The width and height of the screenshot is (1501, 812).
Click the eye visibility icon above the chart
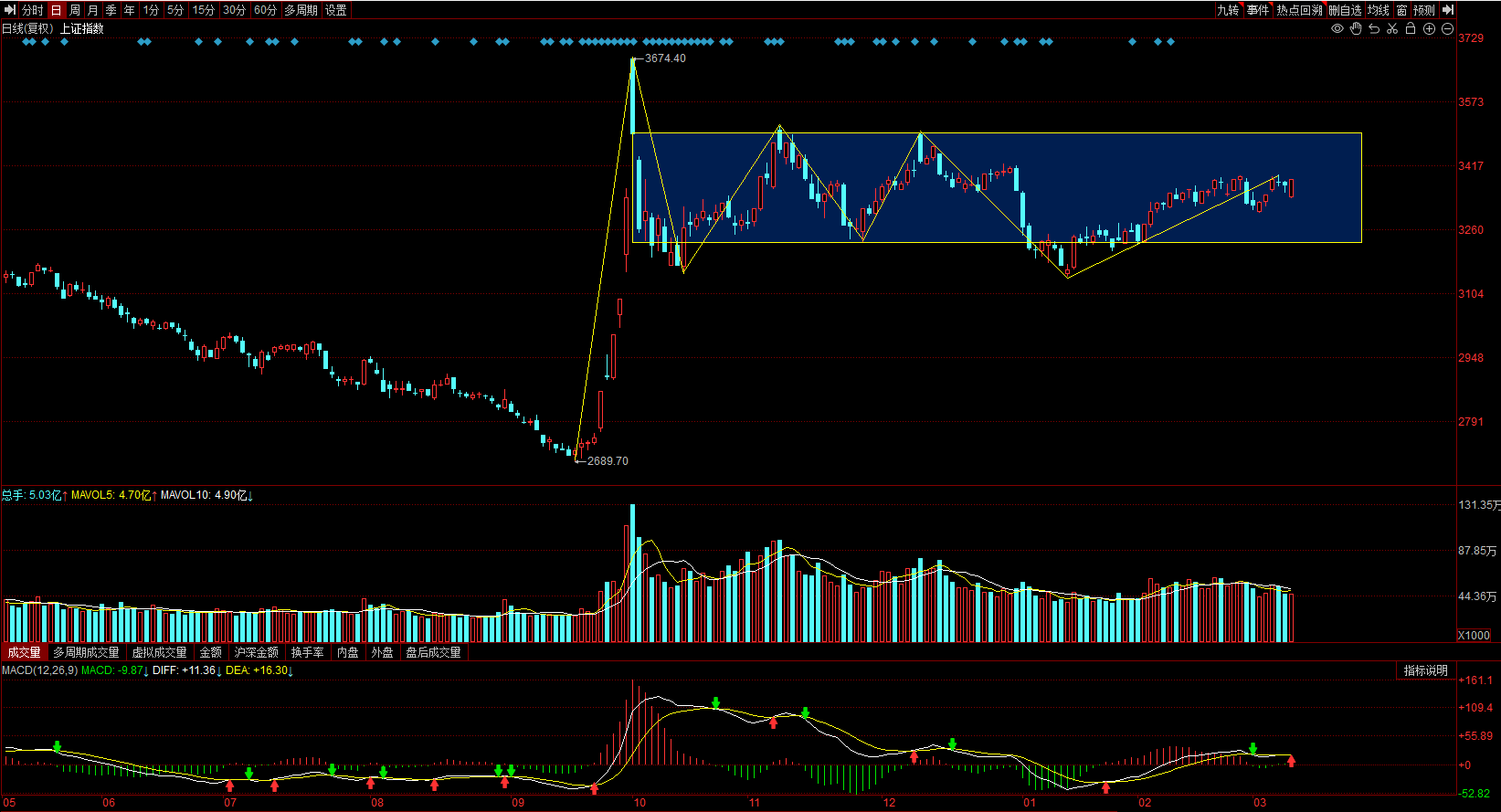click(x=1337, y=29)
